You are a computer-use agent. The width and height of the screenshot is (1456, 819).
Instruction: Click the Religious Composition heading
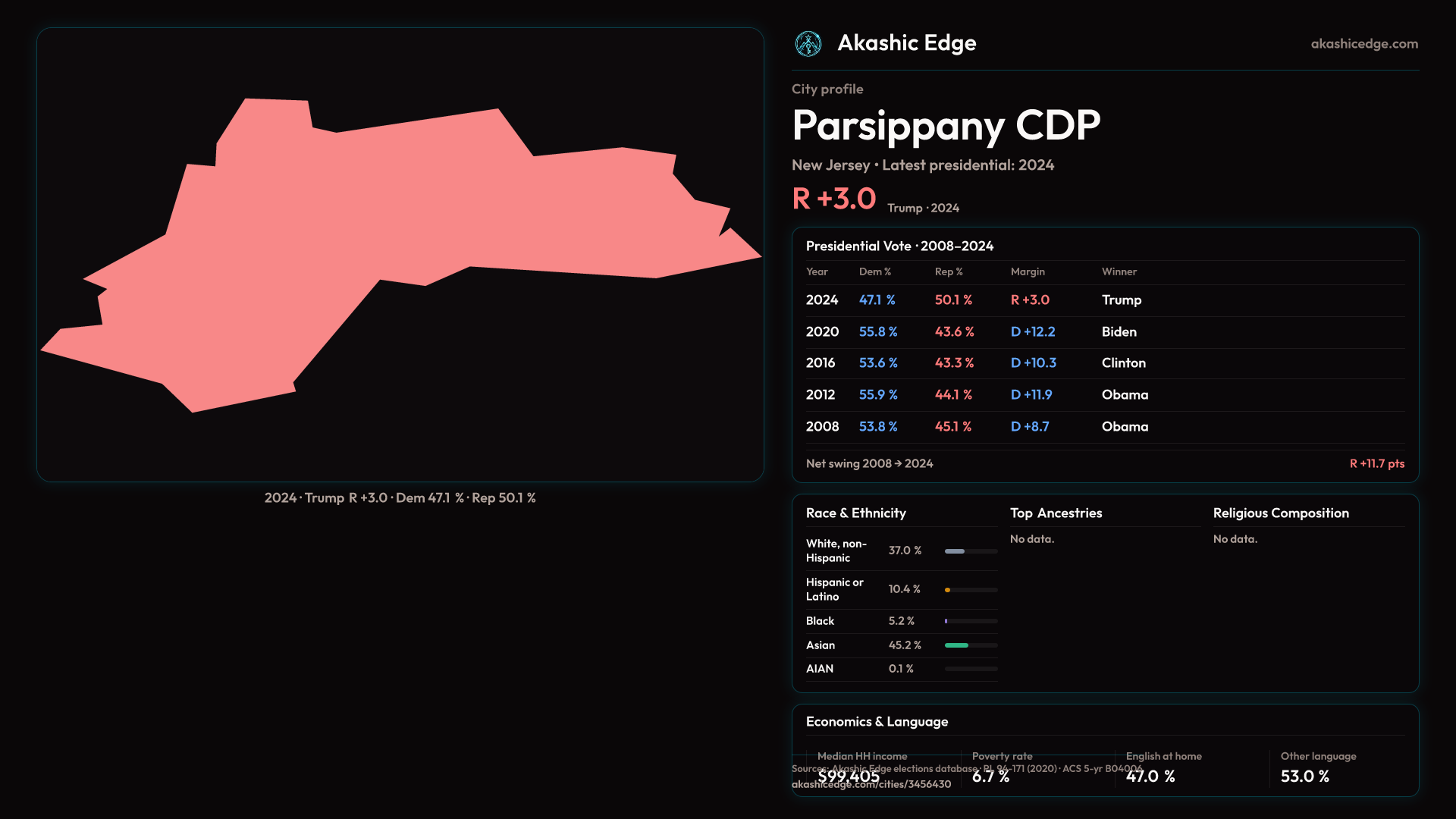click(x=1280, y=513)
